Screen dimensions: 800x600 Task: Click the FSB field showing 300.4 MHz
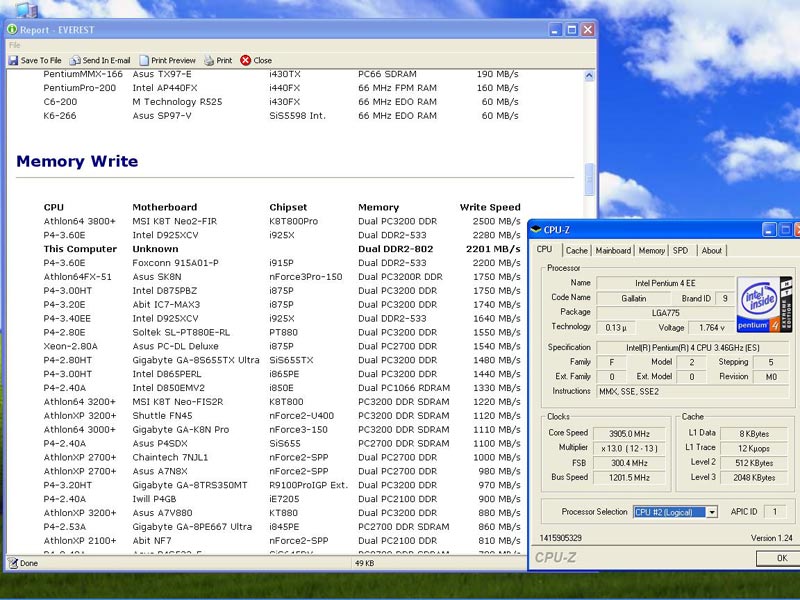click(x=629, y=463)
